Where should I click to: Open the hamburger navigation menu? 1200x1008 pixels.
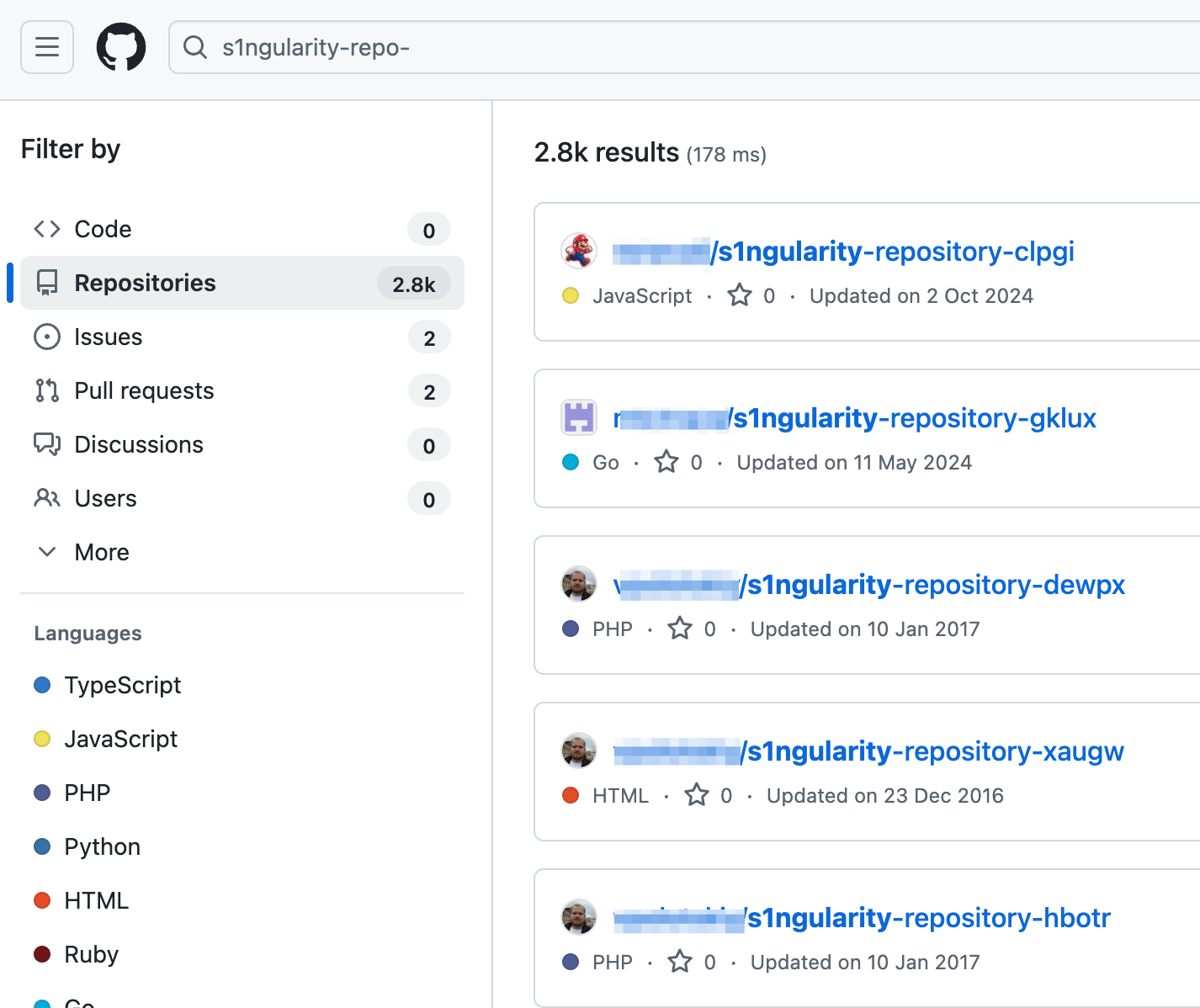point(47,47)
